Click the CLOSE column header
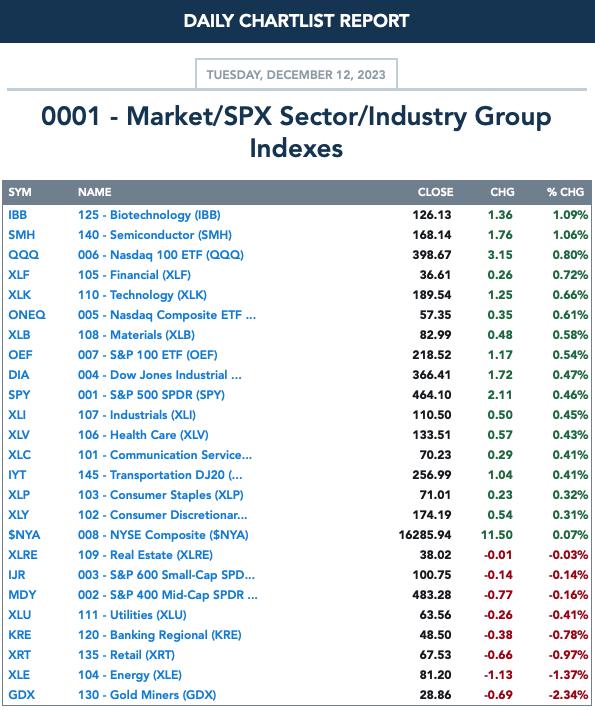 pos(435,192)
